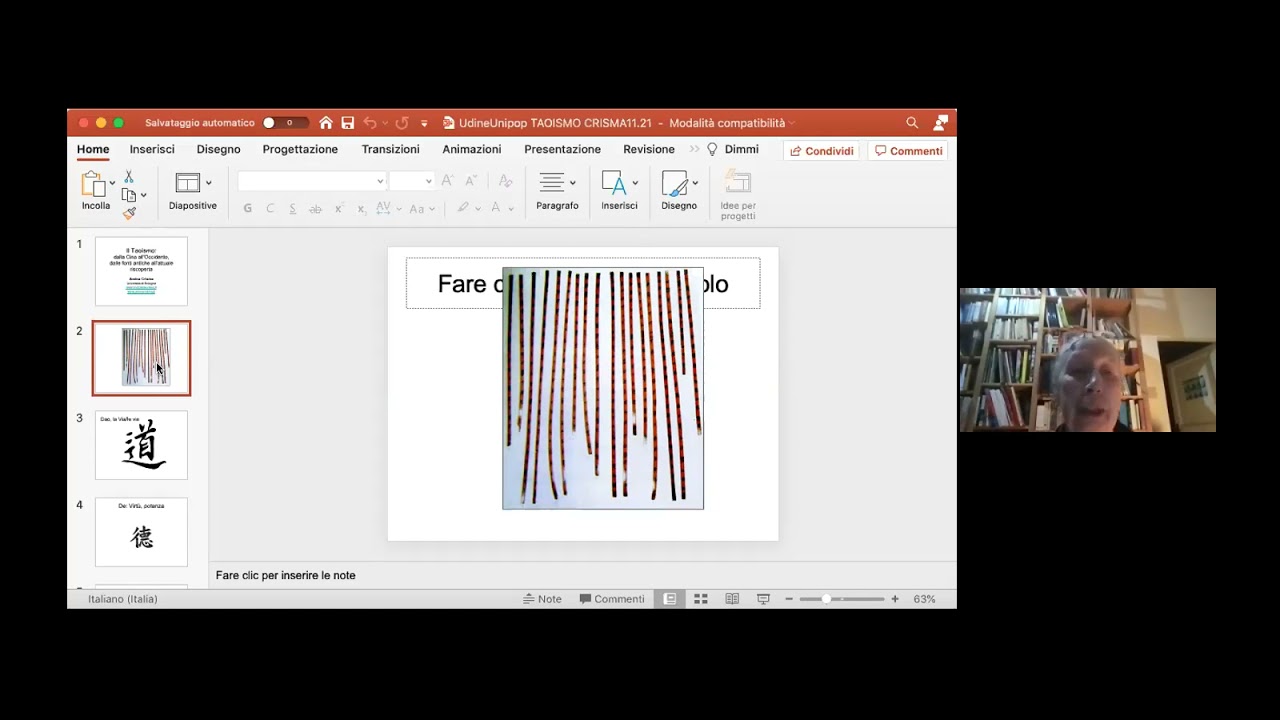Open the copy options dropdown arrow
Viewport: 1280px width, 720px height.
click(144, 195)
